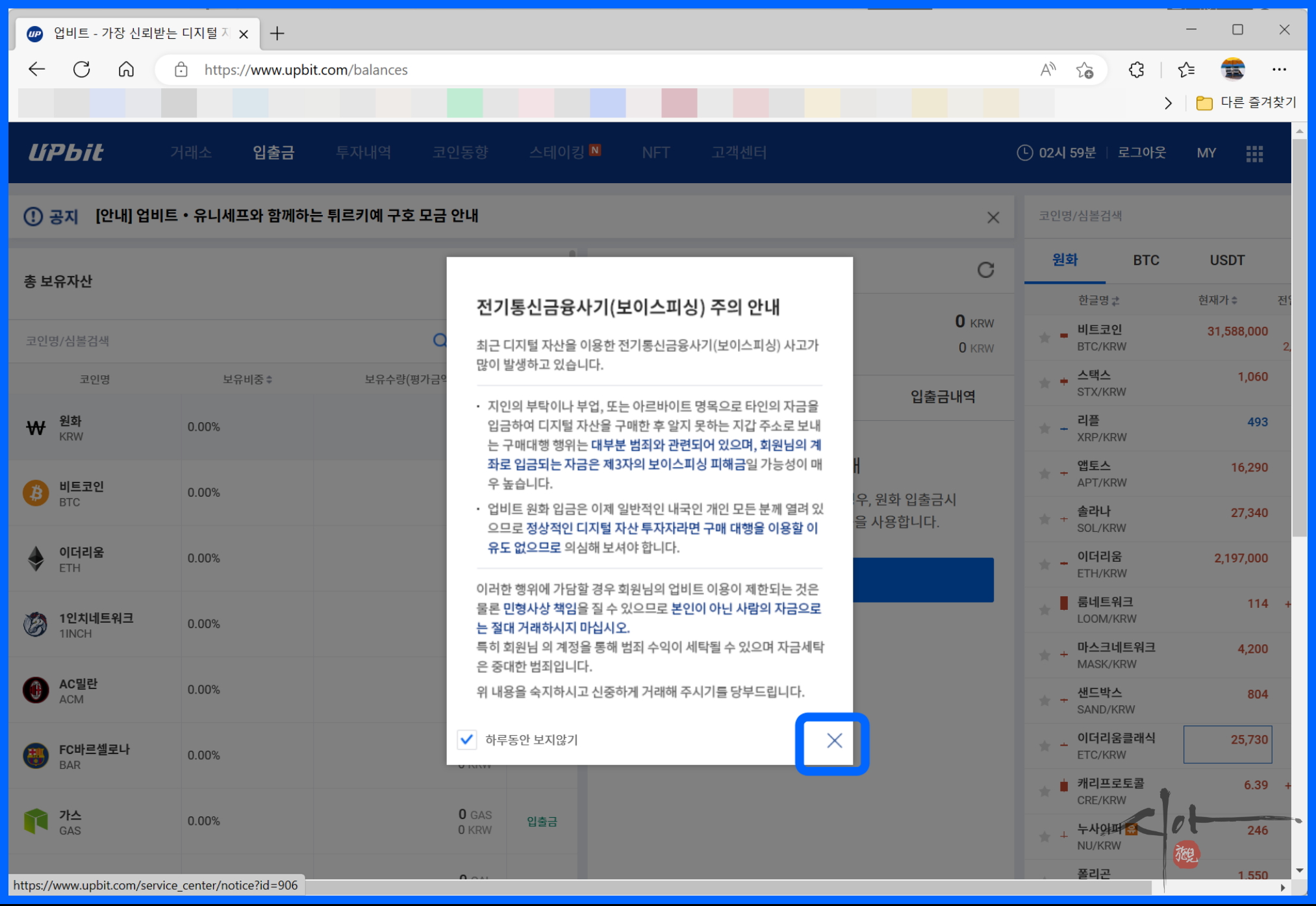Uncheck the 하루동안 보지않기 checkbox

click(x=466, y=740)
